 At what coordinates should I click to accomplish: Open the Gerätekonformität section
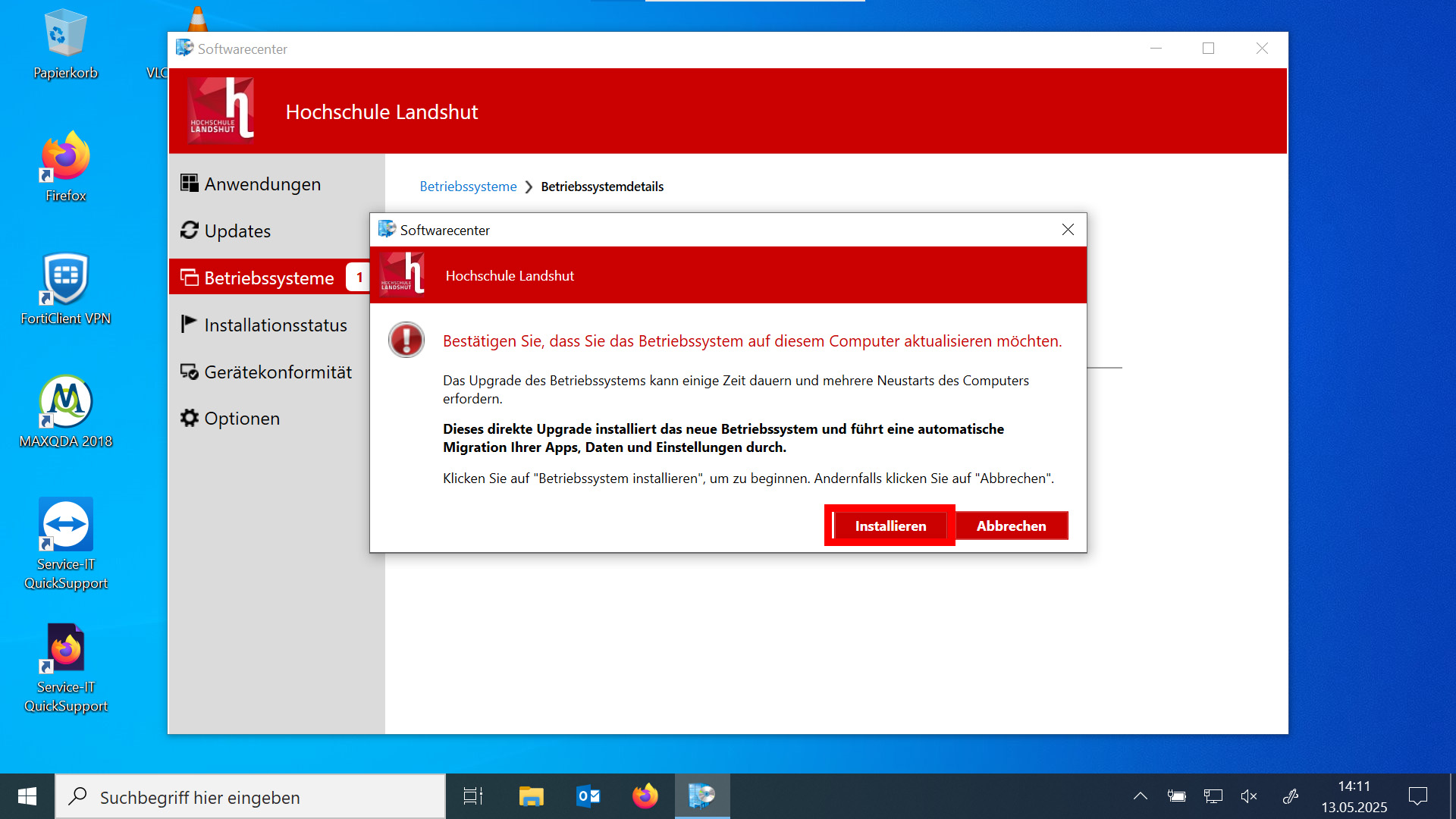[x=278, y=372]
